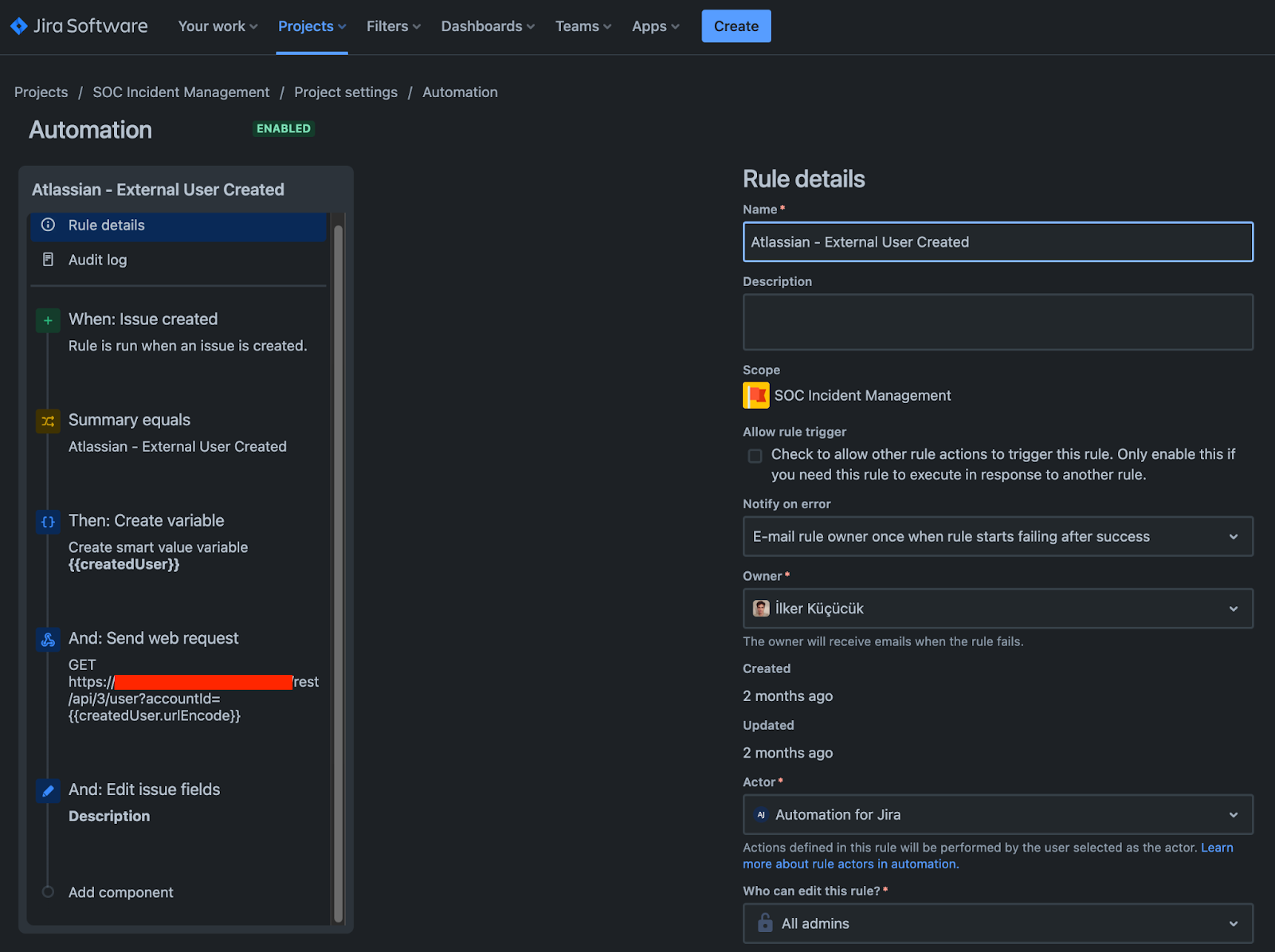Open the Owner dropdown

997,609
